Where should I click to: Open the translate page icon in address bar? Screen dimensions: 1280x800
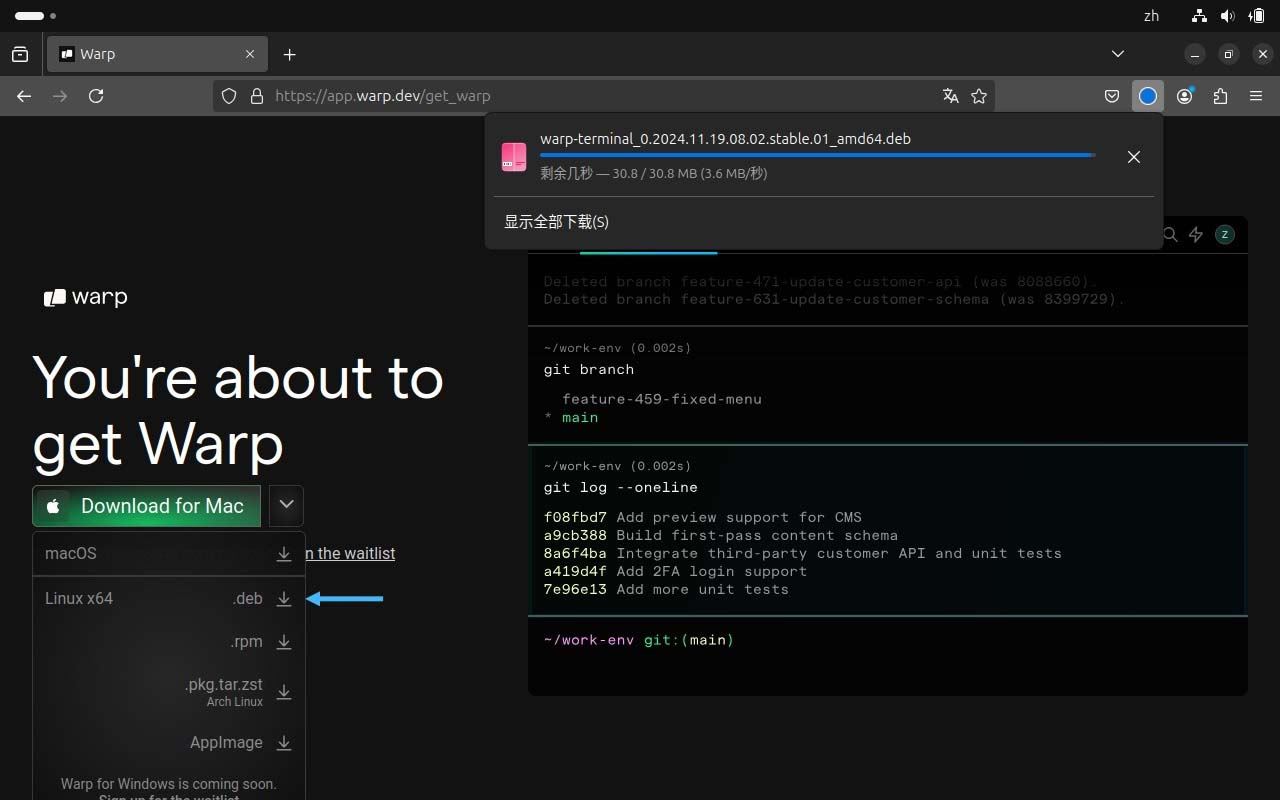pos(950,96)
